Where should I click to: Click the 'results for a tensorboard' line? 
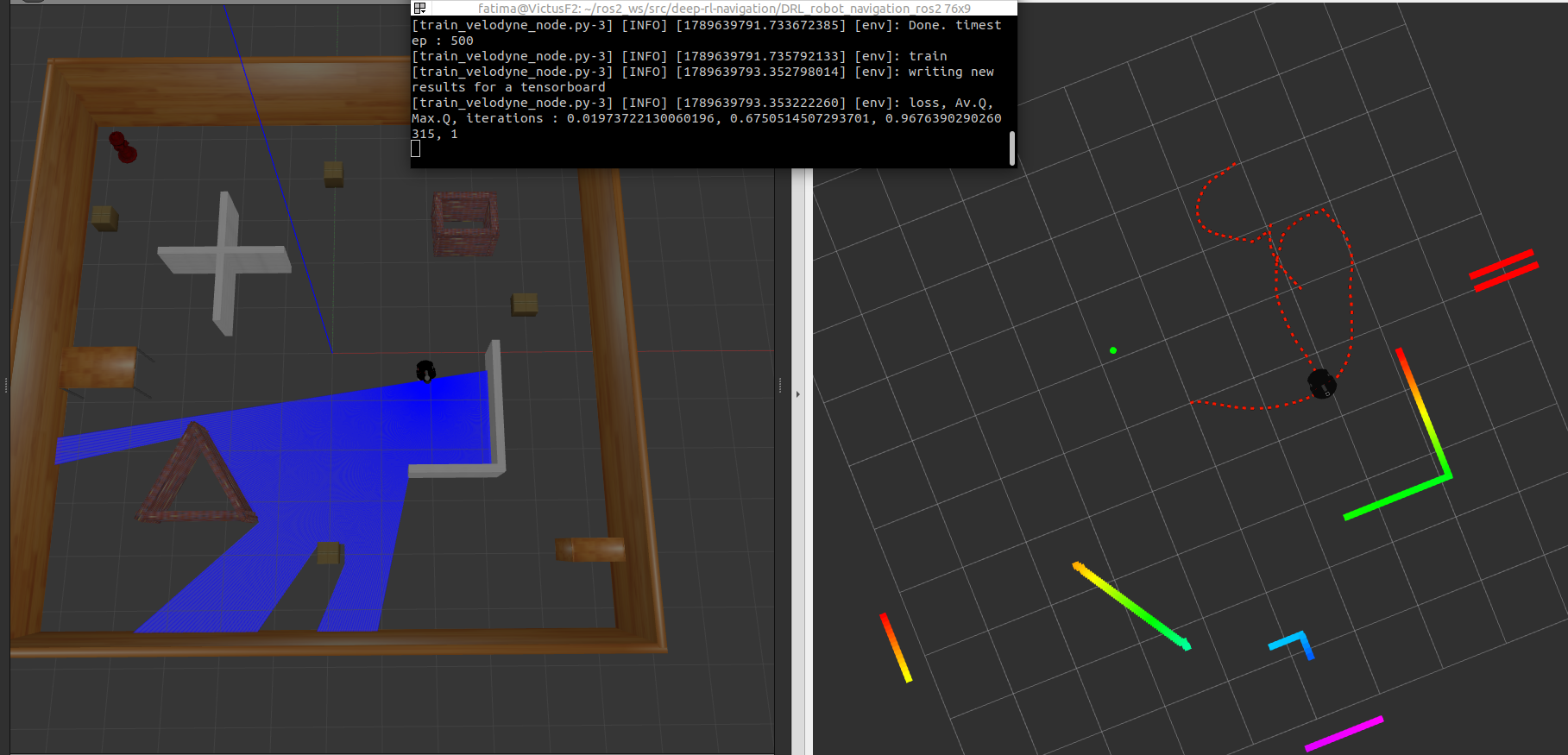pos(508,87)
